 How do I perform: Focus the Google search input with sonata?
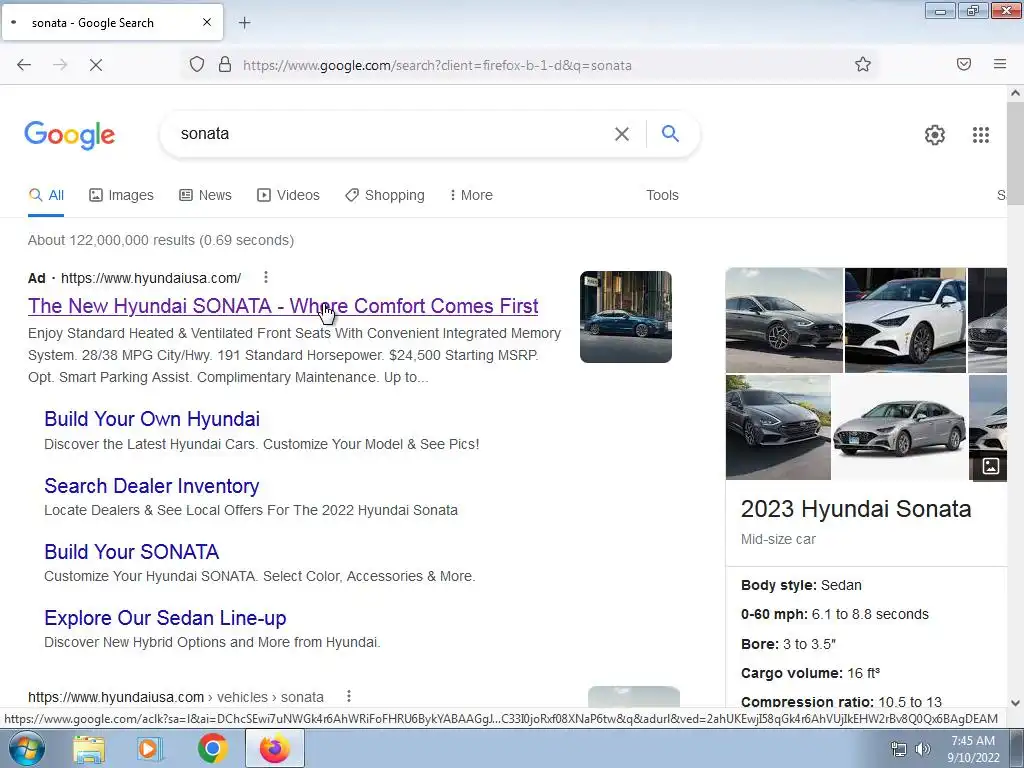pyautogui.click(x=392, y=134)
